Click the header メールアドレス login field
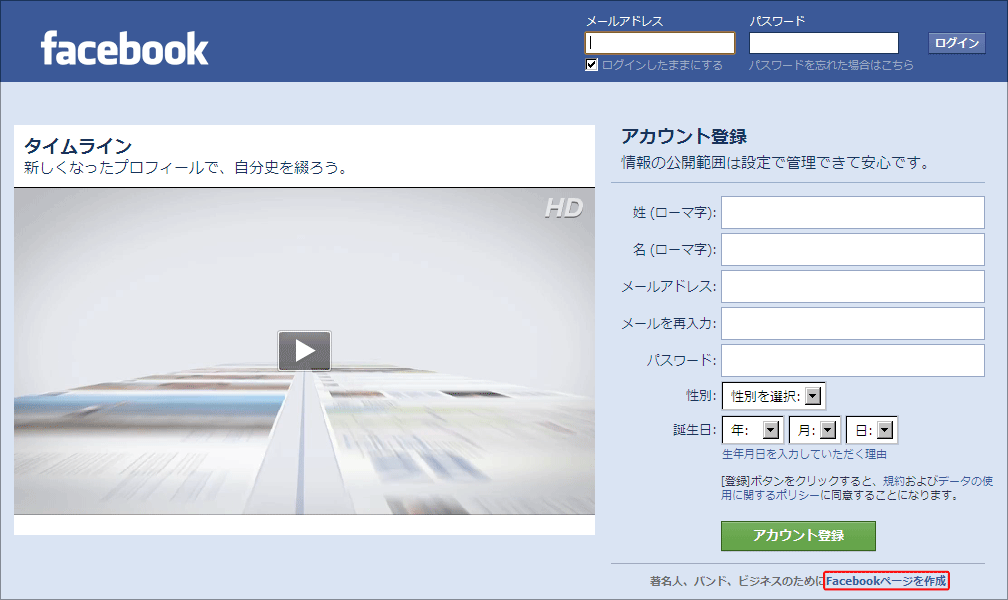This screenshot has height=600, width=1008. 660,43
